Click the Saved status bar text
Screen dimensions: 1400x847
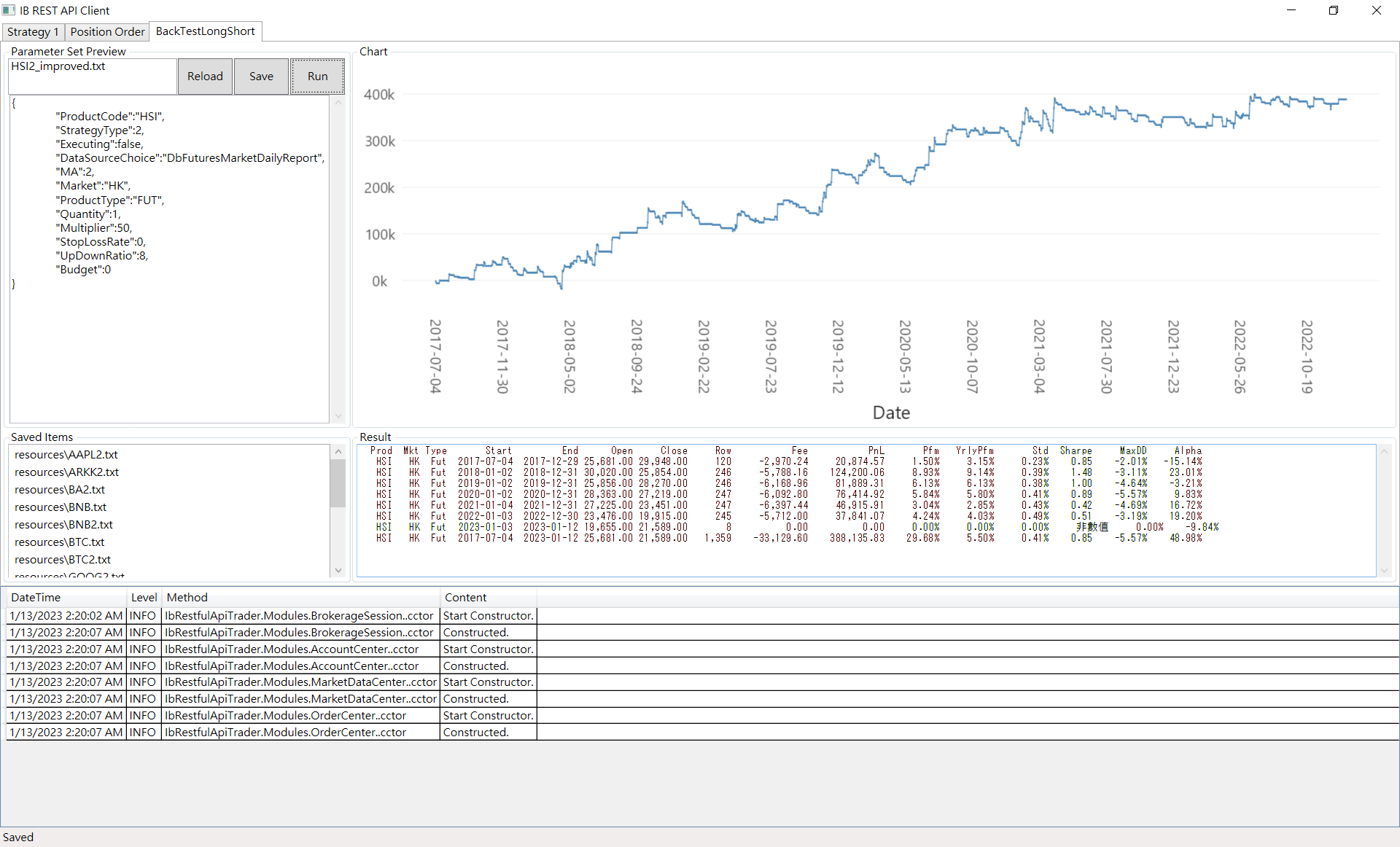[x=18, y=838]
